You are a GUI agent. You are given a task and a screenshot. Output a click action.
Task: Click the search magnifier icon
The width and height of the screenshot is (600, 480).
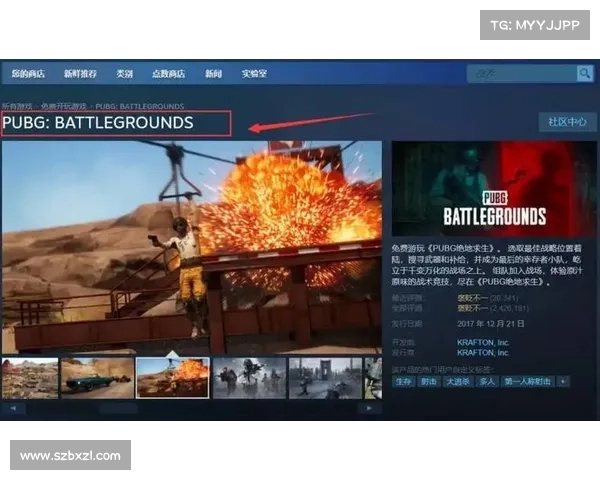coord(585,73)
